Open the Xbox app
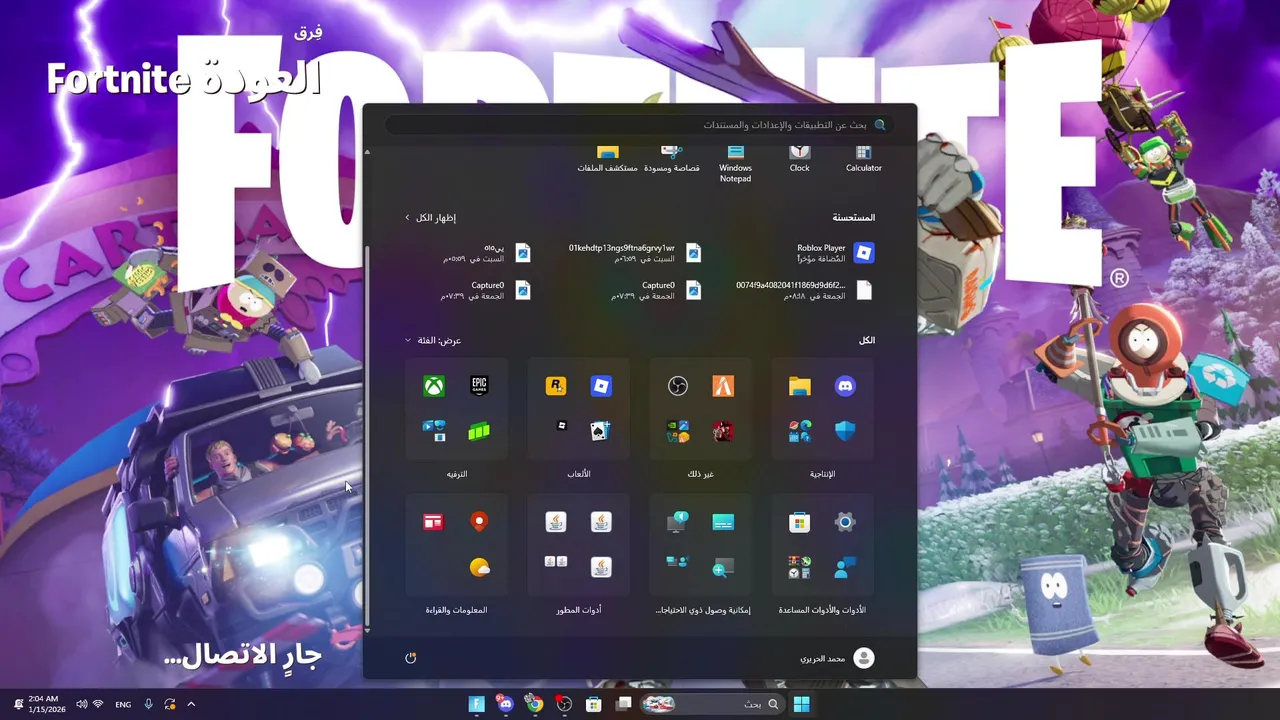Image resolution: width=1280 pixels, height=720 pixels. [433, 386]
